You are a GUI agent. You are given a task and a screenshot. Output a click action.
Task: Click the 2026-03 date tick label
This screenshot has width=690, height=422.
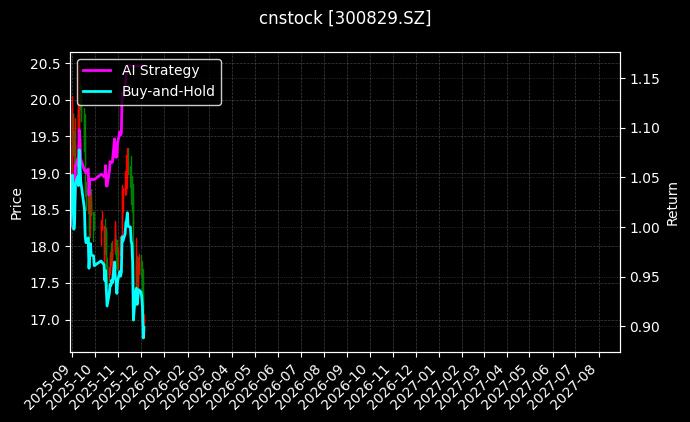(185, 386)
